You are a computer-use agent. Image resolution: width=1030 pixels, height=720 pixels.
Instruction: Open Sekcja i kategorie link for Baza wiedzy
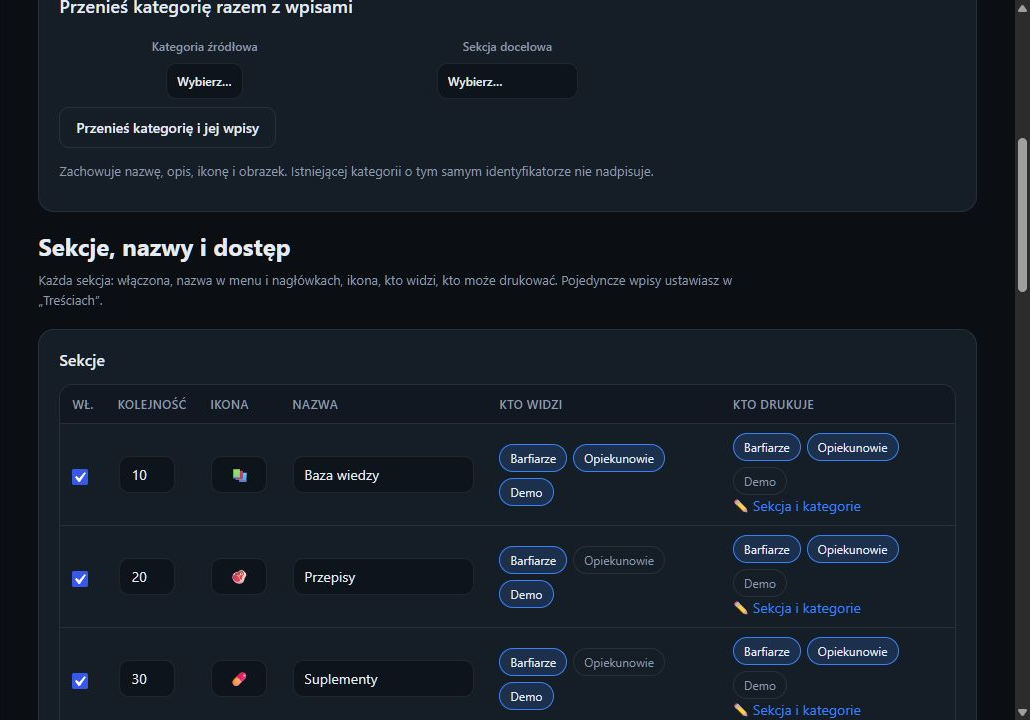coord(797,506)
